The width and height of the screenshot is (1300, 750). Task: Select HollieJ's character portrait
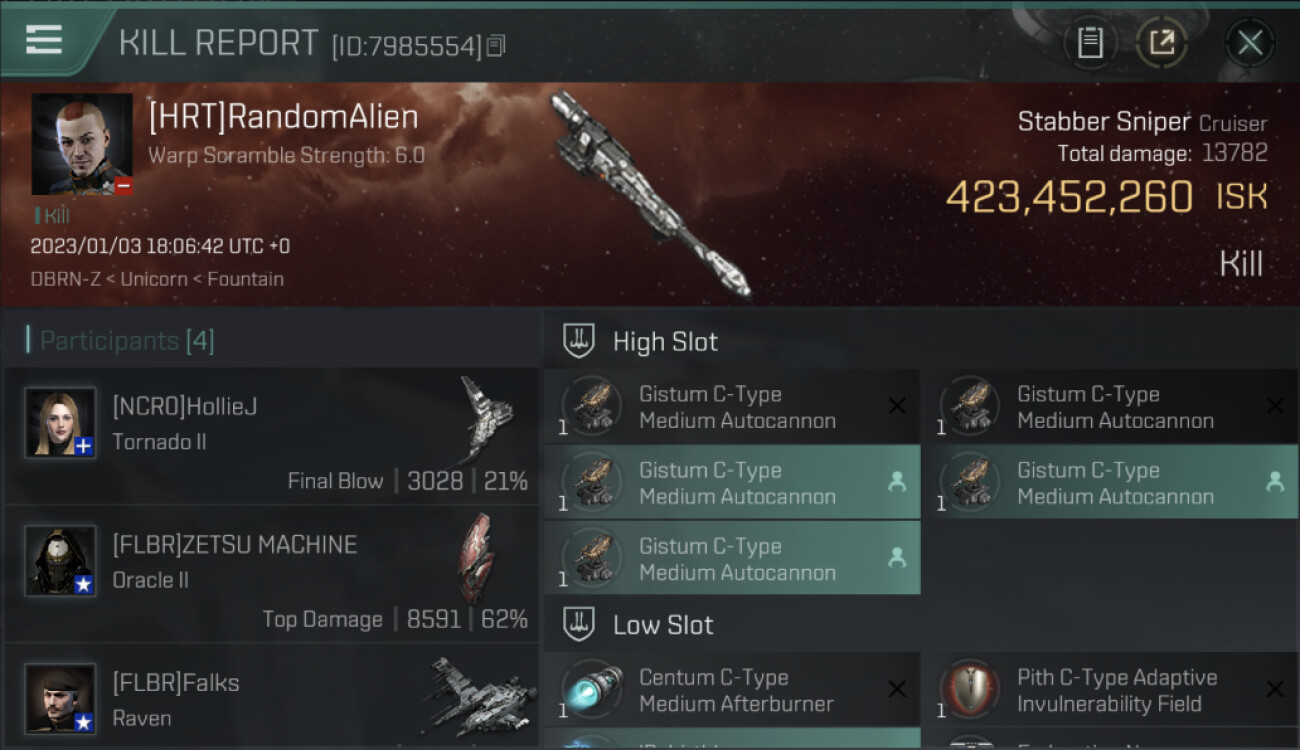(x=60, y=423)
